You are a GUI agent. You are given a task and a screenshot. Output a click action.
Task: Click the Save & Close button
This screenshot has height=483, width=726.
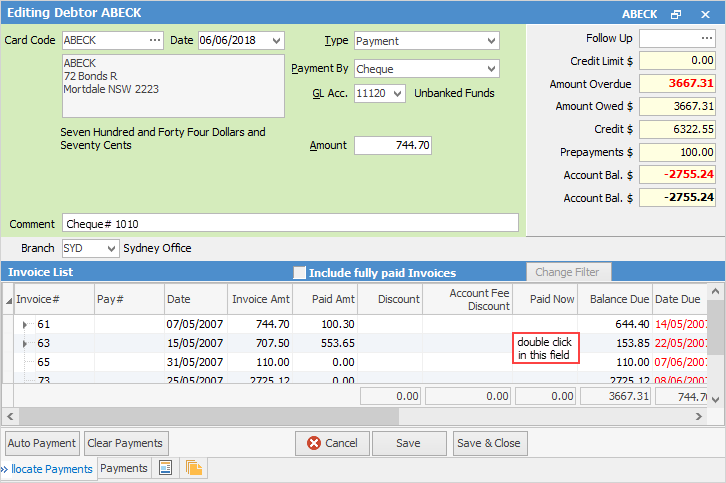[x=489, y=443]
